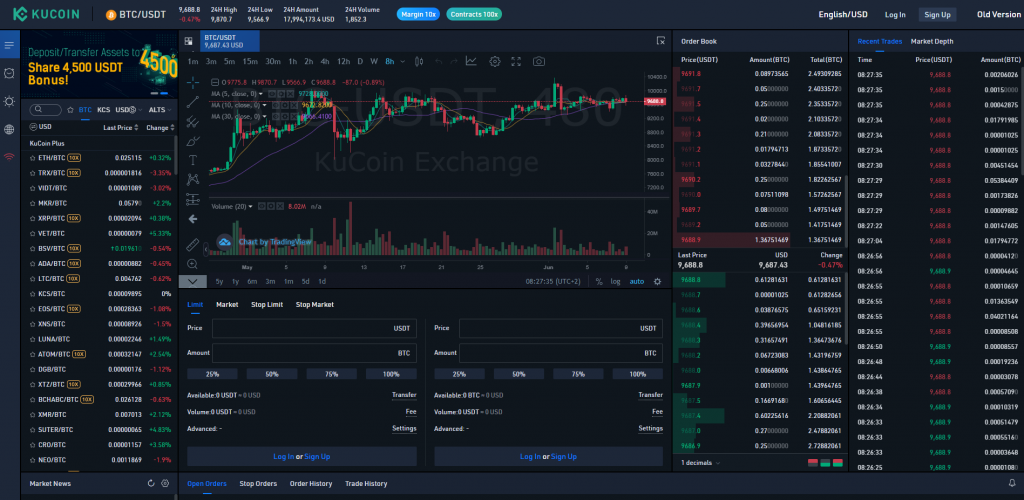The height and width of the screenshot is (500, 1024).
Task: Switch to Old Version link
Action: click(999, 14)
